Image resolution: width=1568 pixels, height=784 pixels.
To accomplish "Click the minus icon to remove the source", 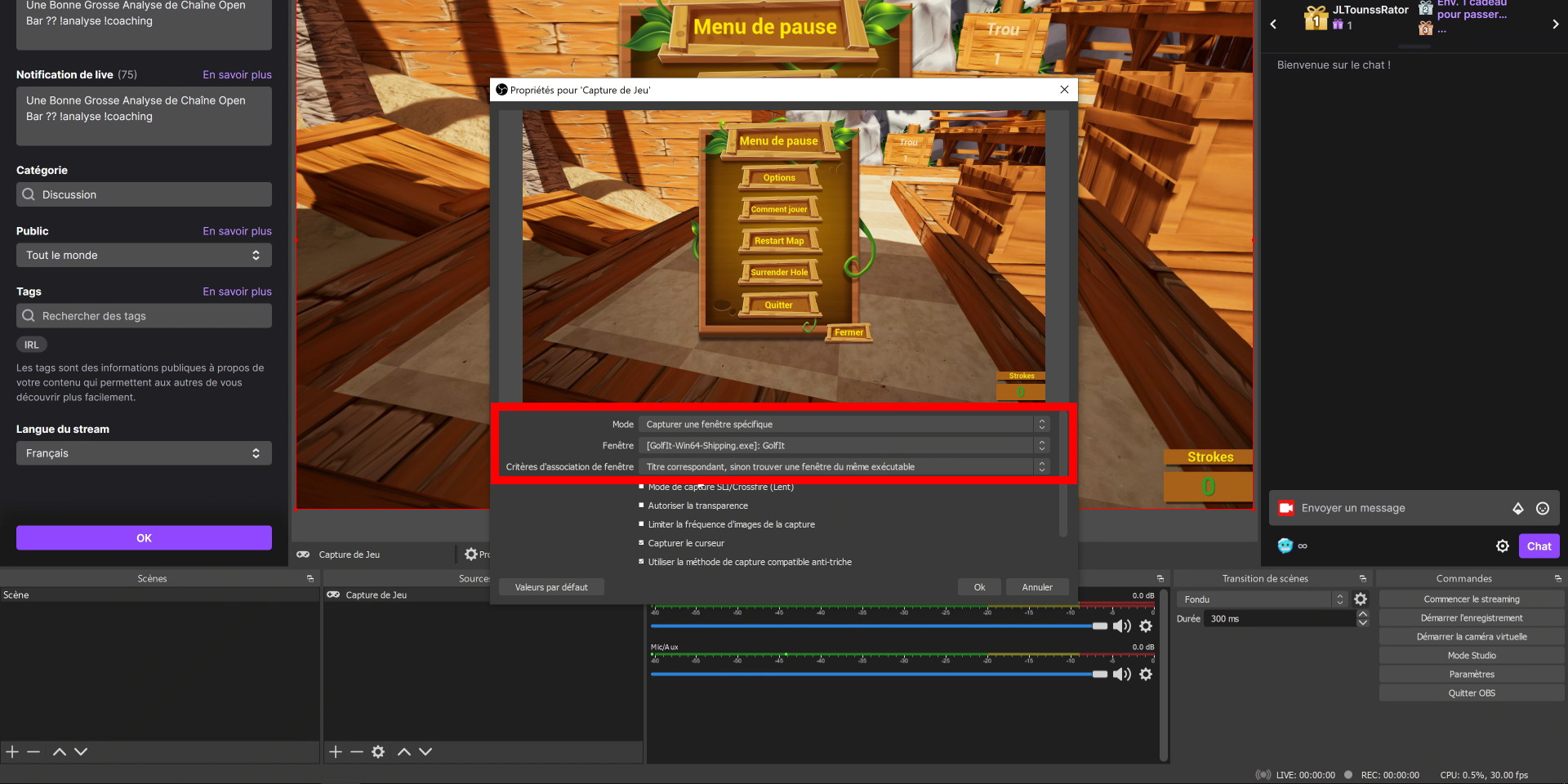I will [x=356, y=751].
